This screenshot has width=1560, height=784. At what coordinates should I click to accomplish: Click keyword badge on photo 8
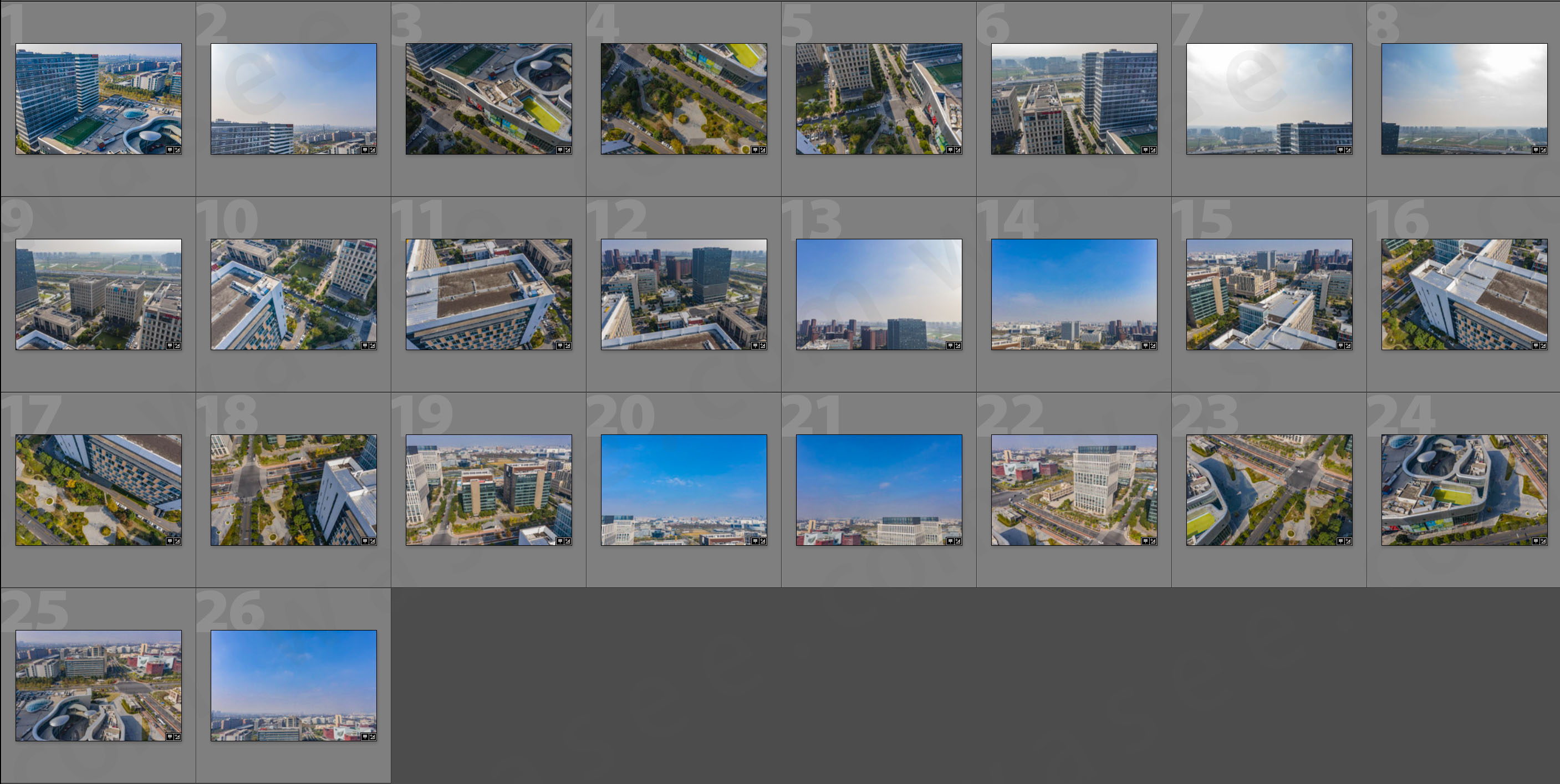[x=1536, y=150]
